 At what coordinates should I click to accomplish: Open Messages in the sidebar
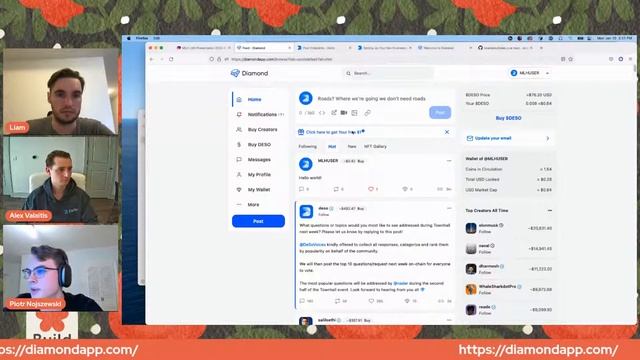coord(259,160)
